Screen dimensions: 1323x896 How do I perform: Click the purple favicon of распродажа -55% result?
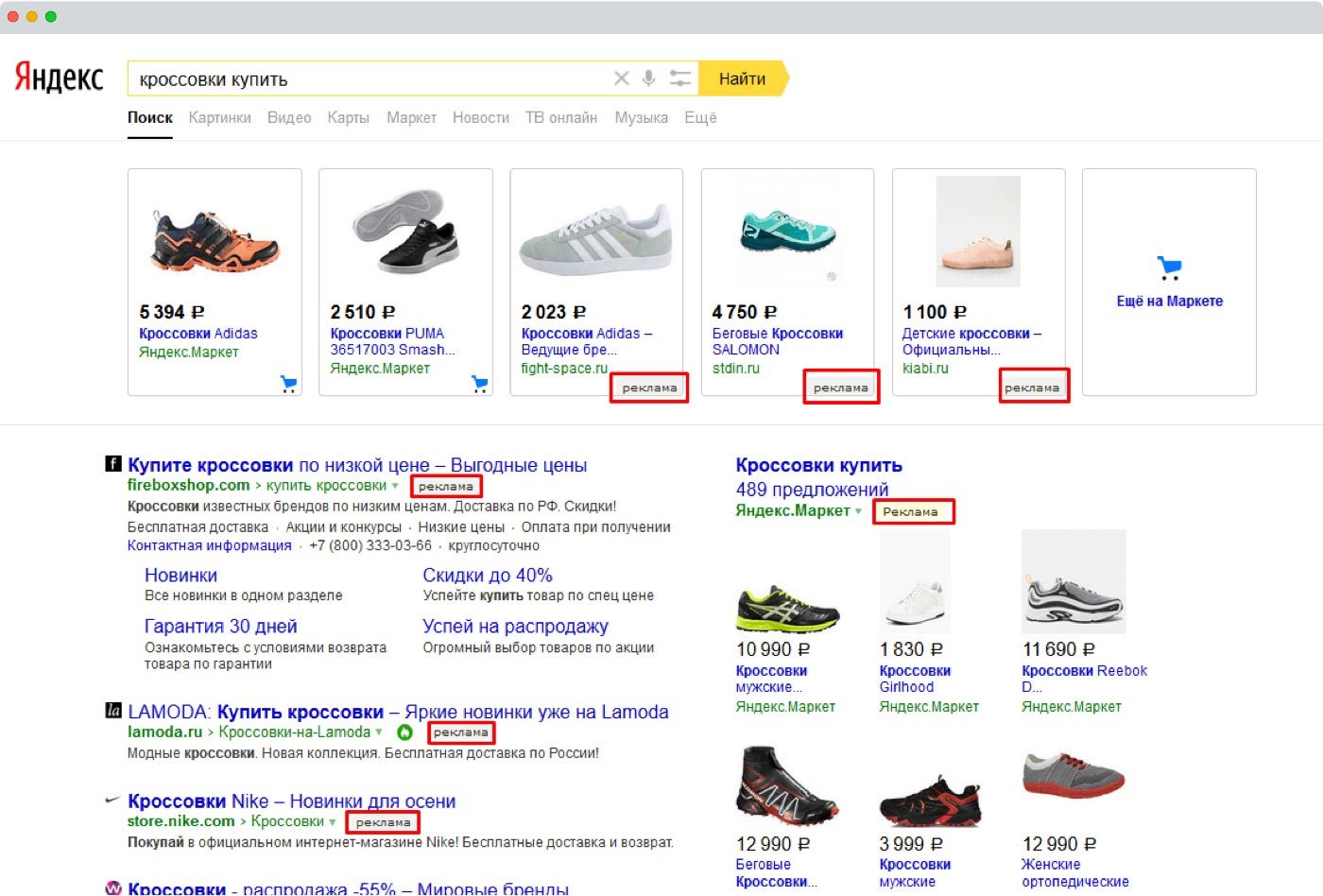pos(113,888)
